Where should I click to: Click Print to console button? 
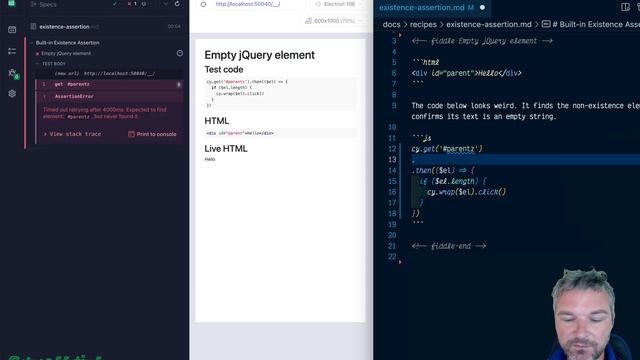[152, 134]
